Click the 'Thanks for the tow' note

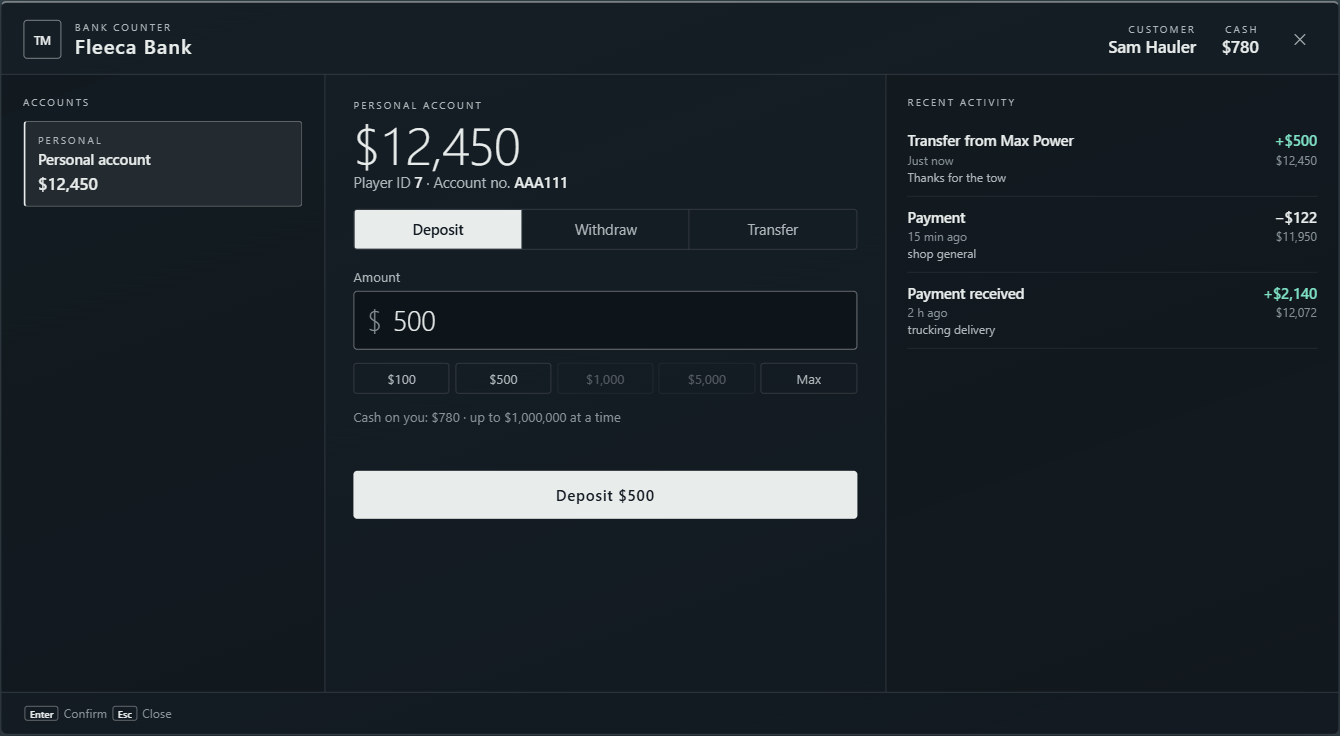point(957,178)
